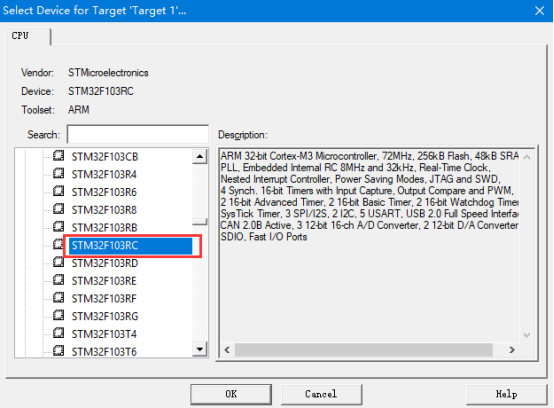
Task: Choose STM32F103R8 from the device list
Action: coord(104,210)
